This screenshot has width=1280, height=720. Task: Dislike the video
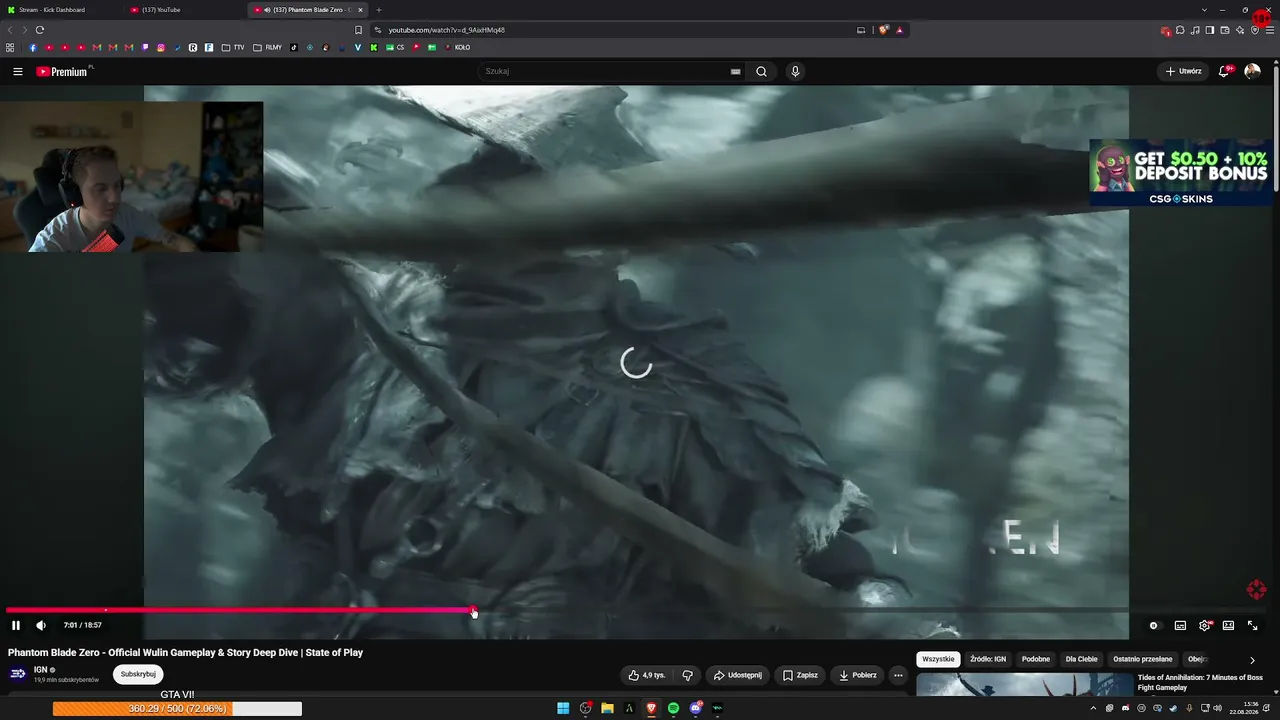coord(687,675)
